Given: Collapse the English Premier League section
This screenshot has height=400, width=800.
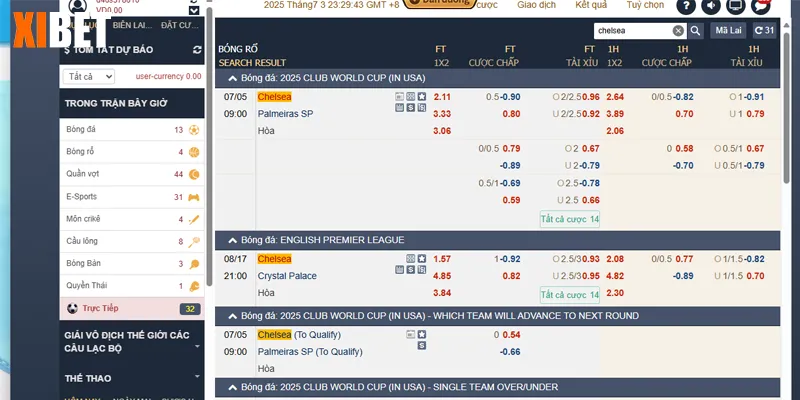Looking at the screenshot, I should pos(233,240).
